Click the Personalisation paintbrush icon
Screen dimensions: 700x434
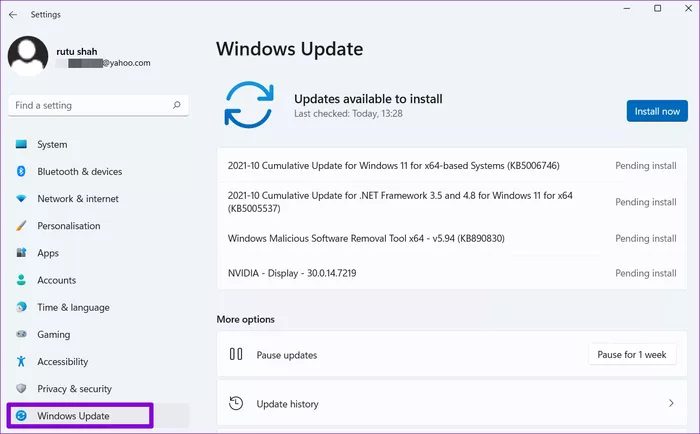(21, 225)
